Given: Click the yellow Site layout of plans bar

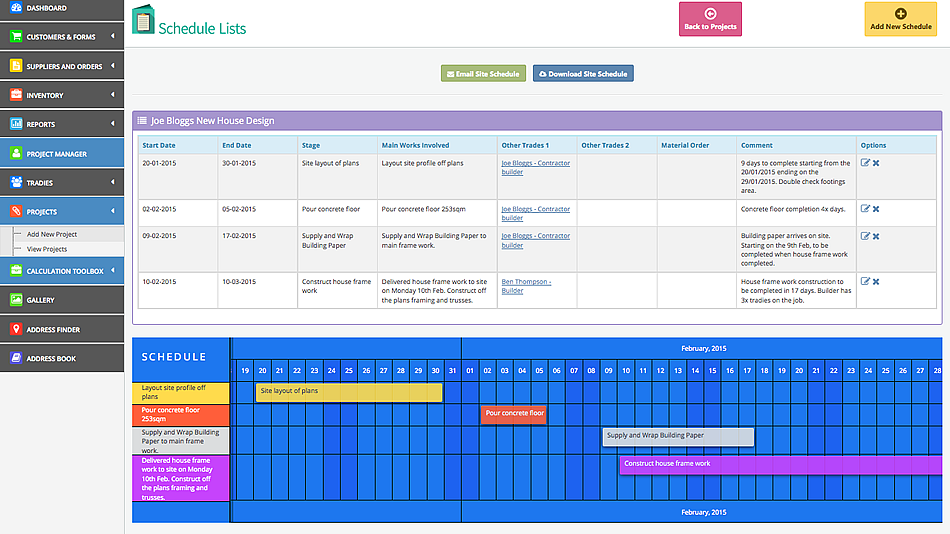Looking at the screenshot, I should click(349, 392).
